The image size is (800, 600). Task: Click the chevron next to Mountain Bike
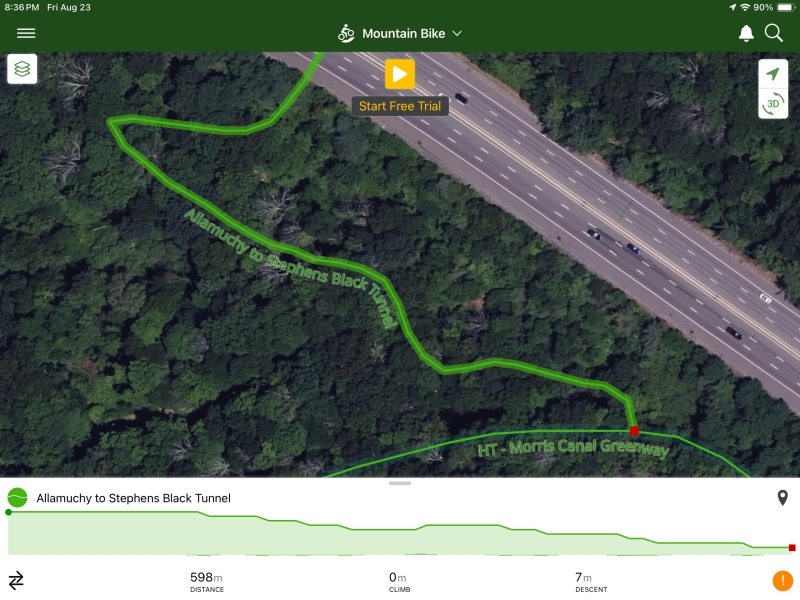point(457,34)
